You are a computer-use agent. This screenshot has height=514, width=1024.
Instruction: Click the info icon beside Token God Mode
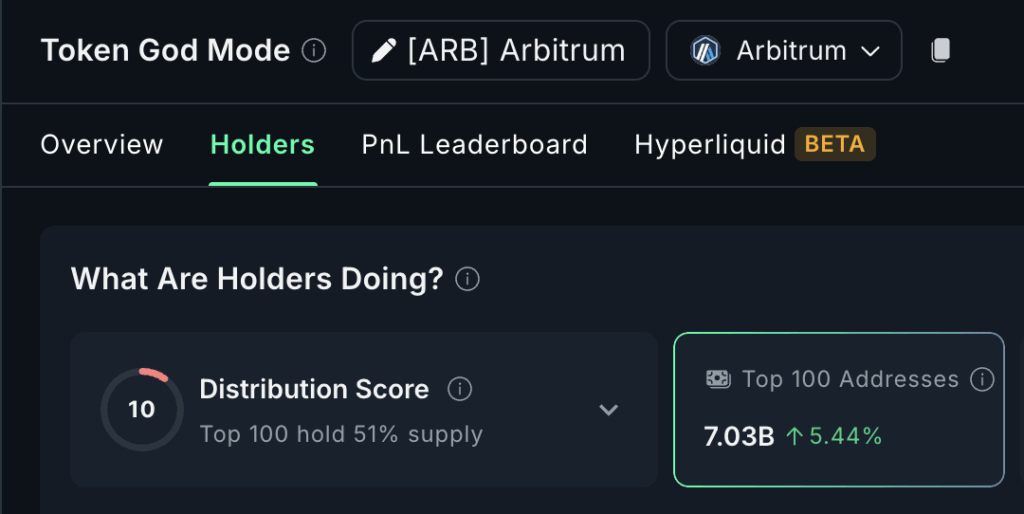[313, 50]
